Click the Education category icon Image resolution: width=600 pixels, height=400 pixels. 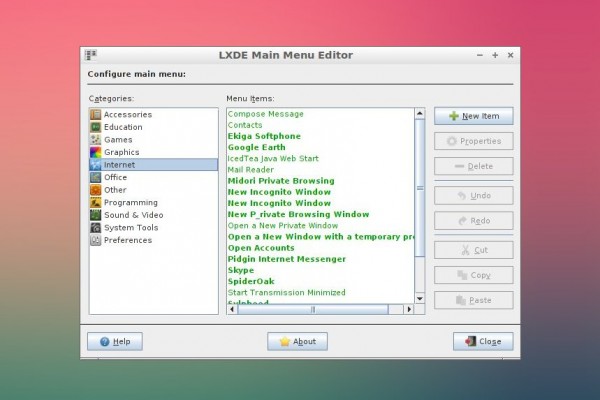click(x=96, y=127)
